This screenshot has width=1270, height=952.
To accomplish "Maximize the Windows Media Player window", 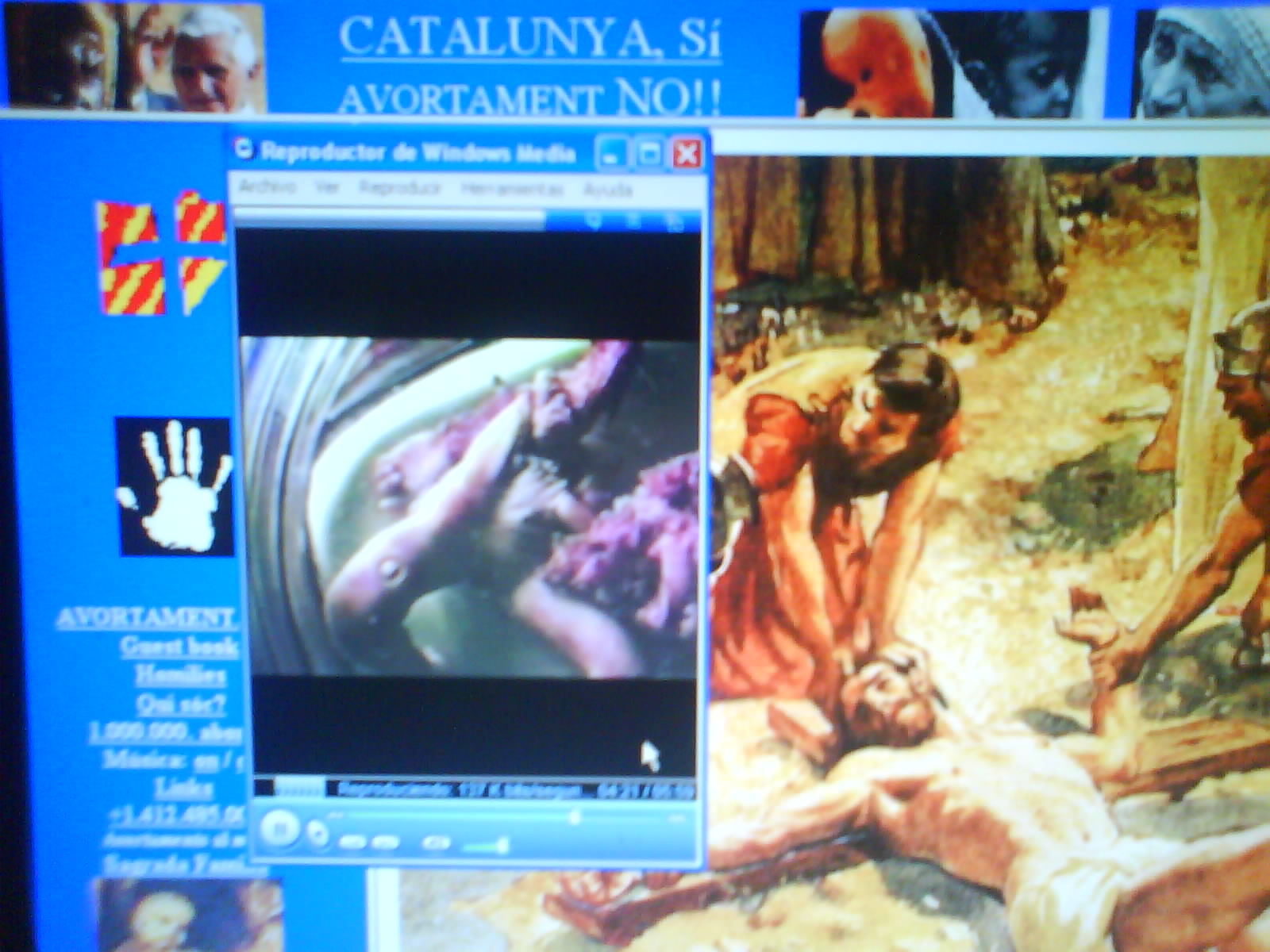I will tap(648, 154).
